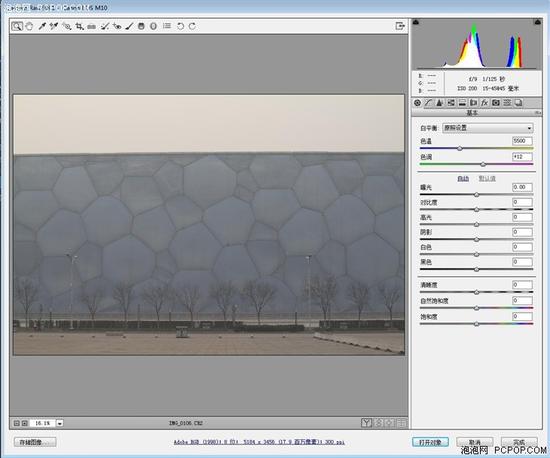Toggle shadow clipping warning on histogram
The width and height of the screenshot is (550, 458).
pyautogui.click(x=416, y=22)
